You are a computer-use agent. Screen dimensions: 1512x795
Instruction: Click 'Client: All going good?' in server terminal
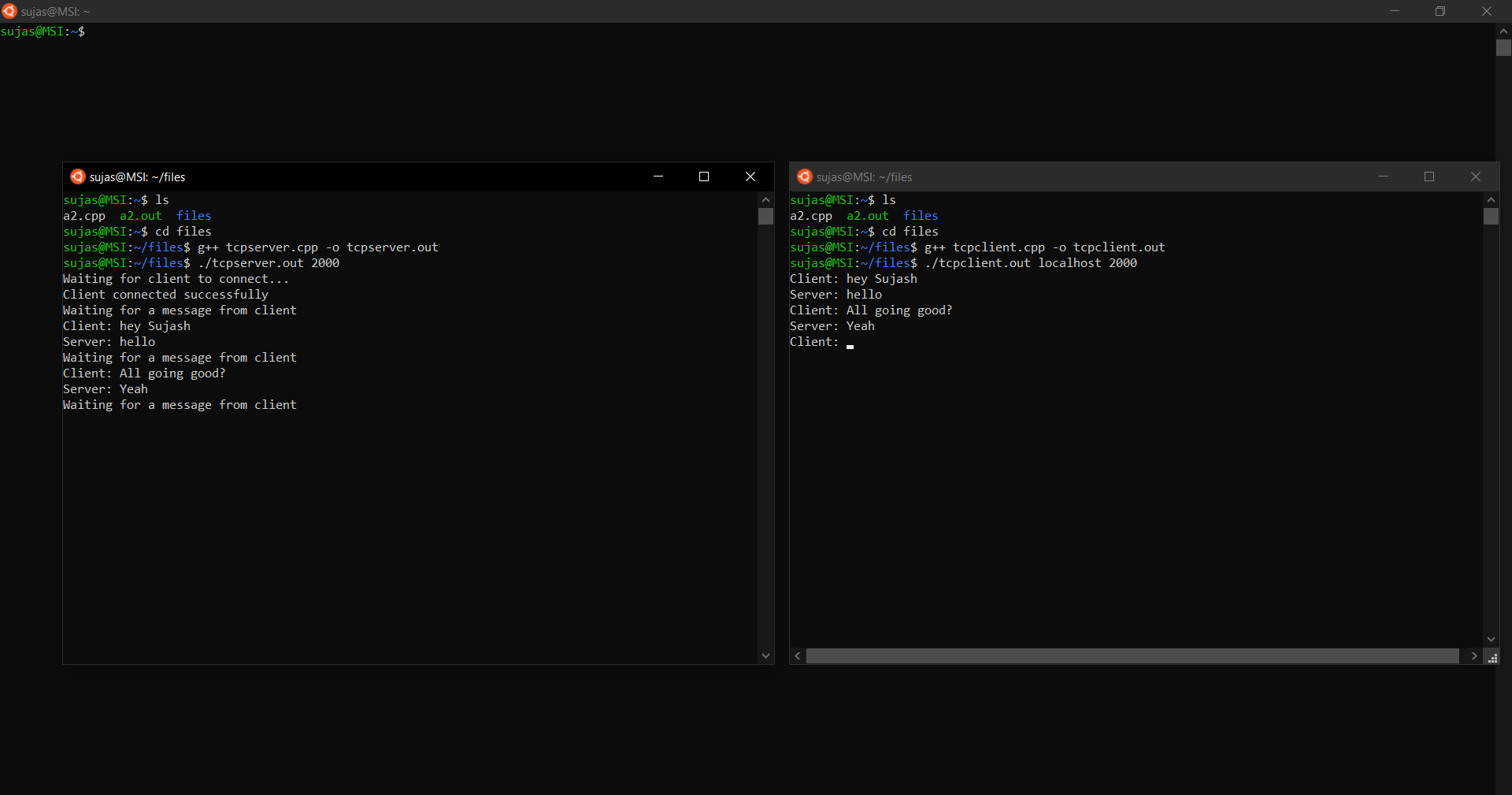click(x=144, y=373)
